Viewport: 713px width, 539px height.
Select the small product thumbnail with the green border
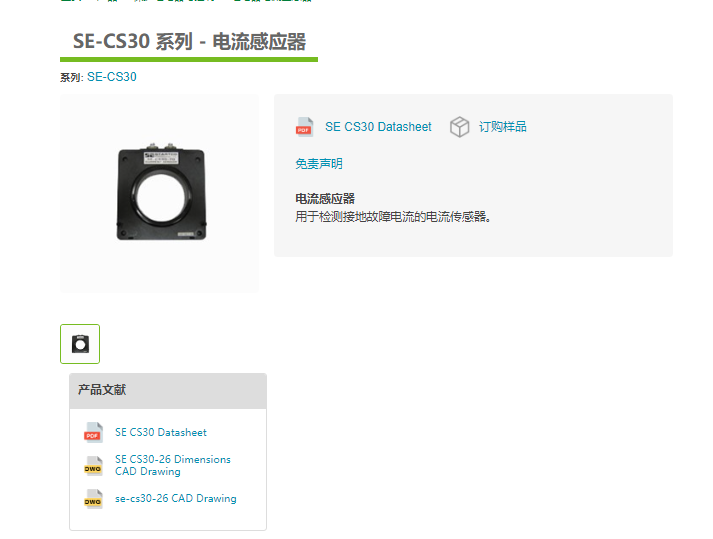[x=80, y=344]
